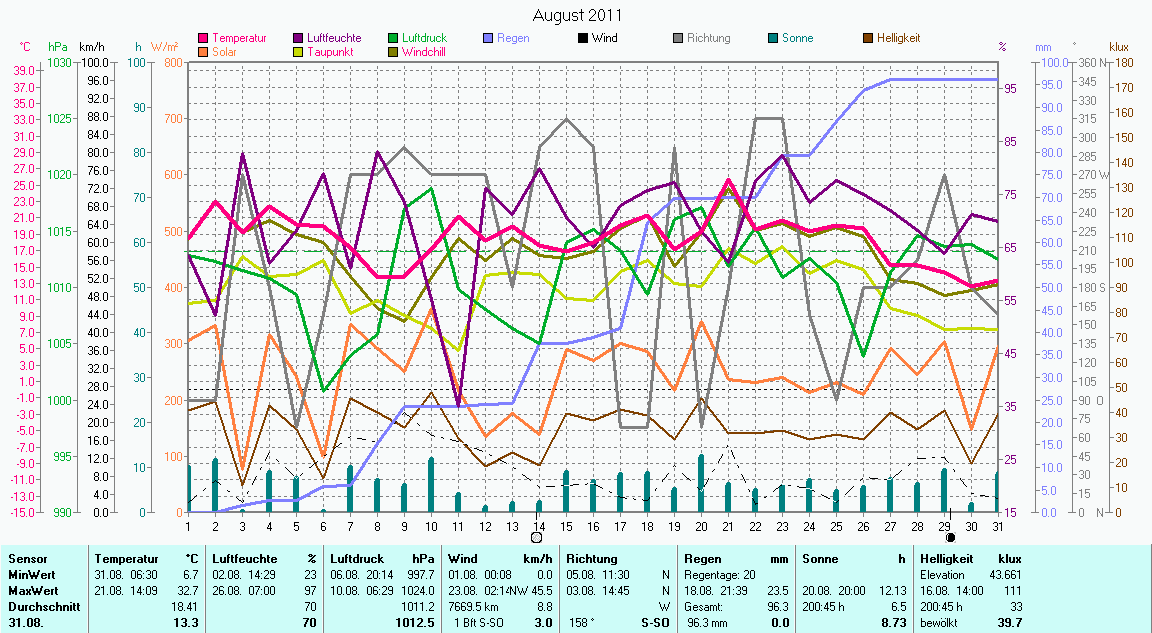Select the teal Sonne legend swatch

click(773, 39)
